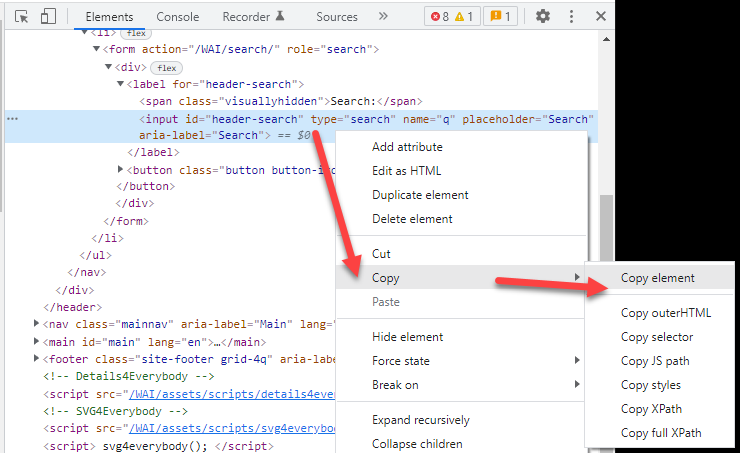
Task: Click the Elements panel vertical scrollbar thumb
Action: (606, 227)
